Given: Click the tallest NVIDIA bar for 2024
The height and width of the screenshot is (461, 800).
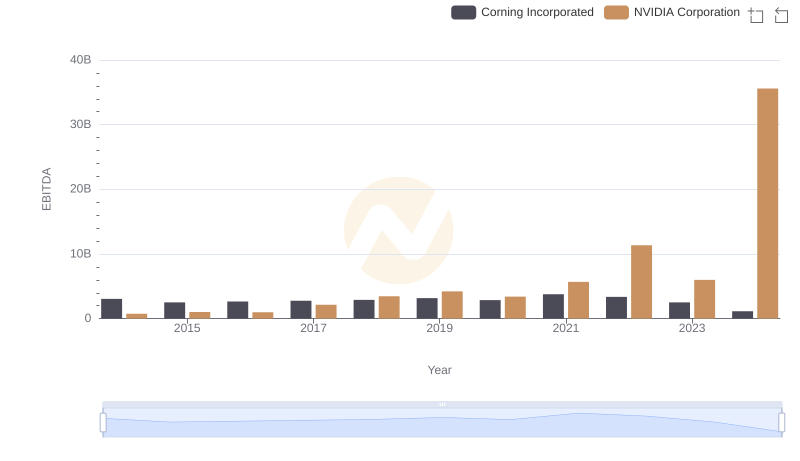Looking at the screenshot, I should [767, 203].
